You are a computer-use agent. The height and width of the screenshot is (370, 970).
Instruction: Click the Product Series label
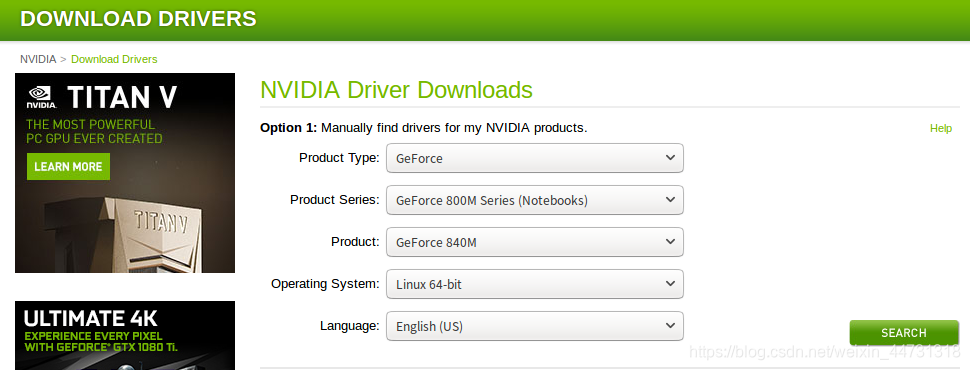(x=335, y=200)
